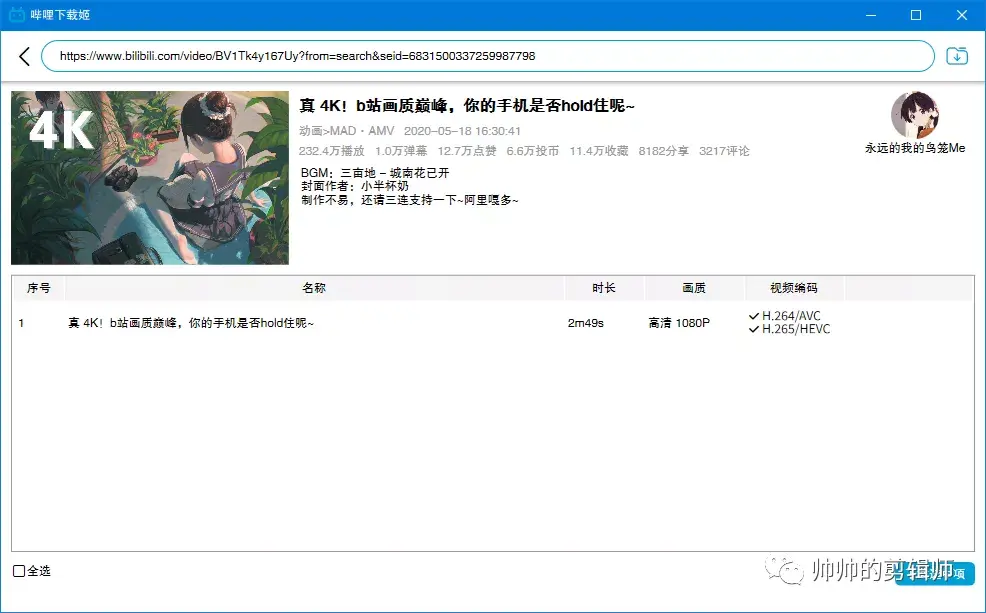Screen dimensions: 986x613
Task: Click the back navigation arrow
Action: (x=24, y=56)
